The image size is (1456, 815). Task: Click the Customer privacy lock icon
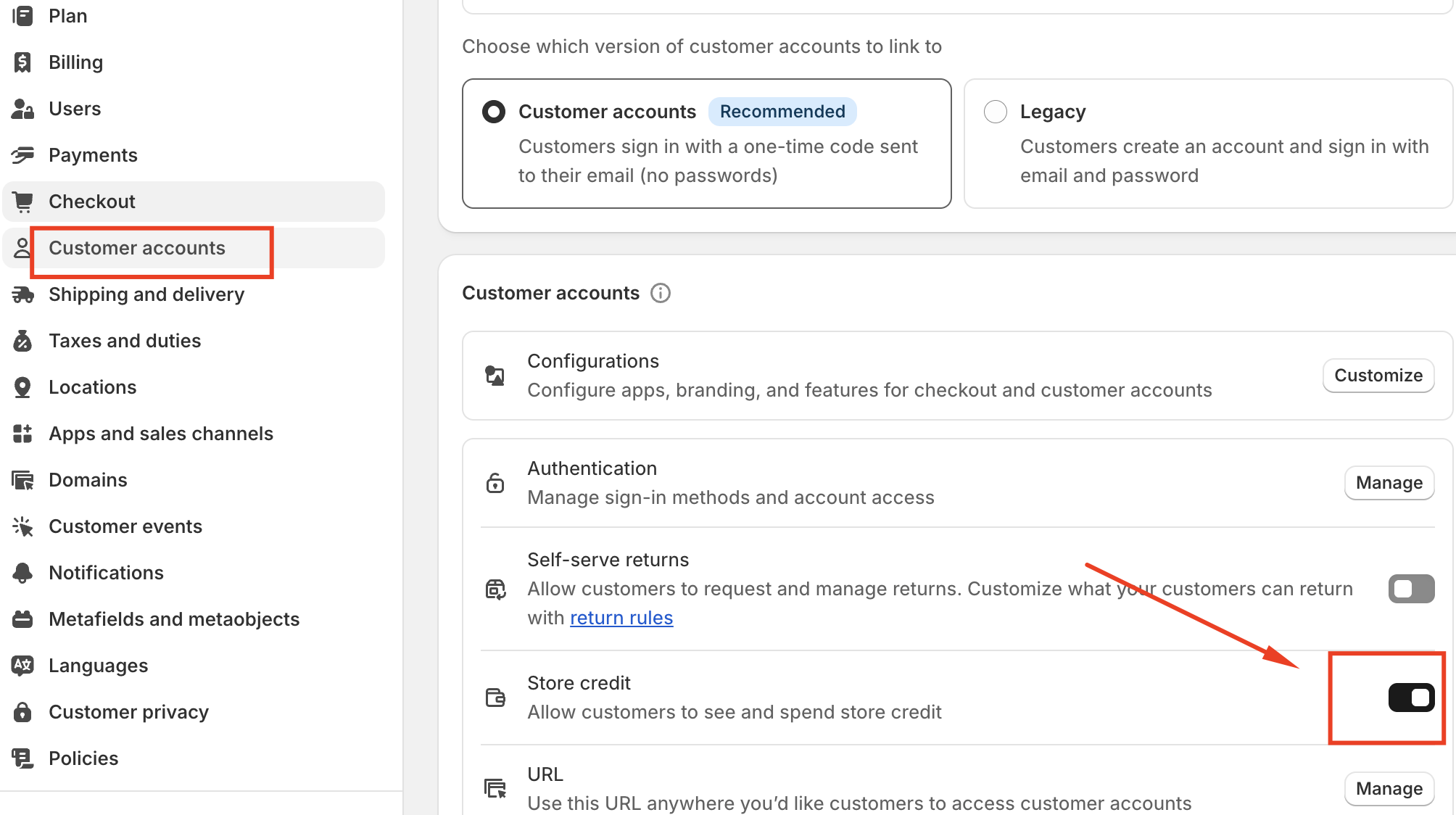click(x=22, y=712)
